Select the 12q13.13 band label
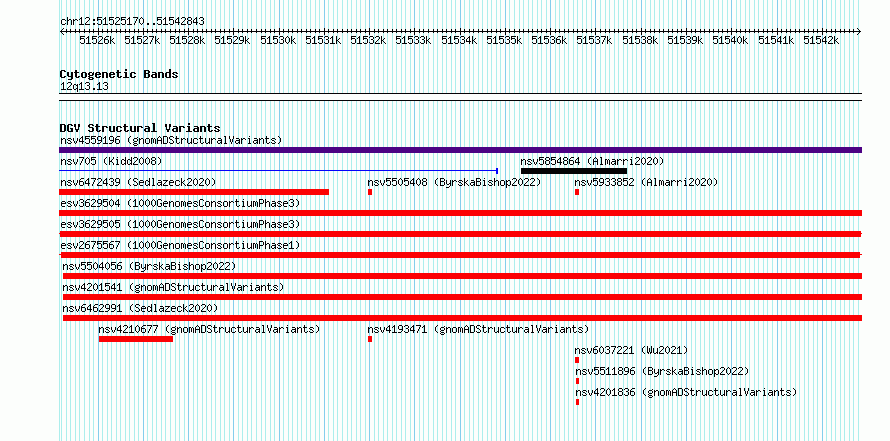The height and width of the screenshot is (441, 890). (x=84, y=87)
